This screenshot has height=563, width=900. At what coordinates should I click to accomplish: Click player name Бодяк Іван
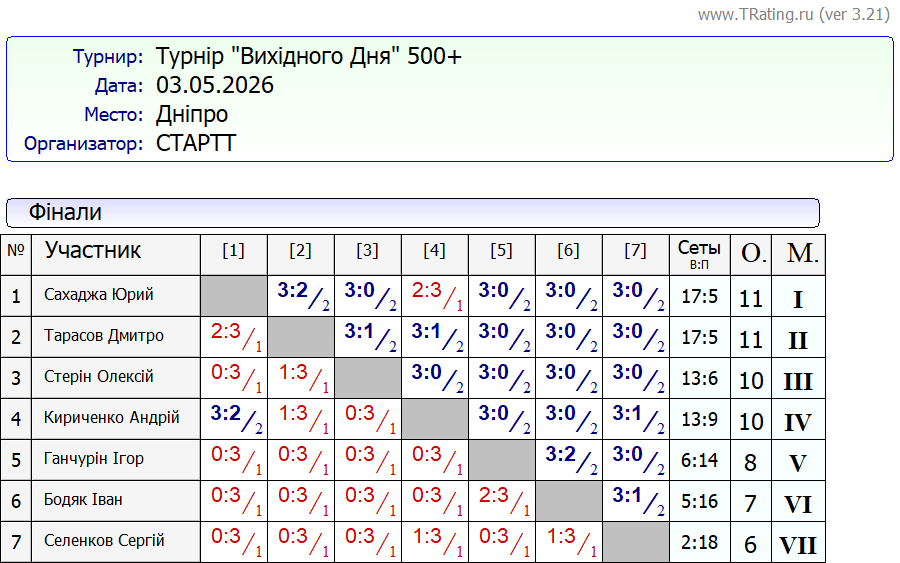pyautogui.click(x=83, y=499)
